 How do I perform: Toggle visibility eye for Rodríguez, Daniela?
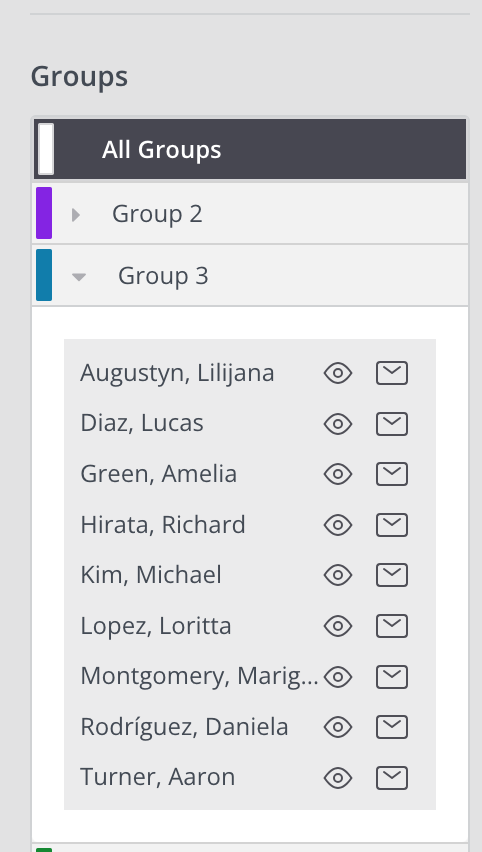(x=338, y=728)
